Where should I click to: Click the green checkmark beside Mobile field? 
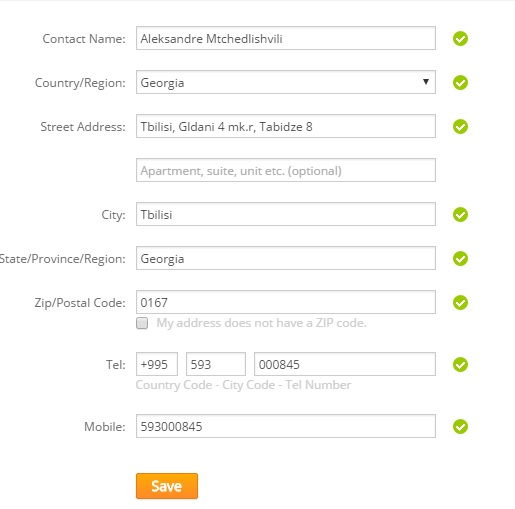(x=460, y=427)
